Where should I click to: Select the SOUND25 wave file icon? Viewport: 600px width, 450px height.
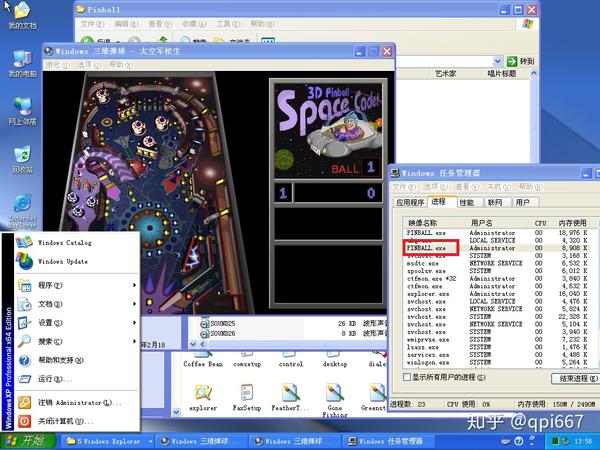[x=205, y=323]
